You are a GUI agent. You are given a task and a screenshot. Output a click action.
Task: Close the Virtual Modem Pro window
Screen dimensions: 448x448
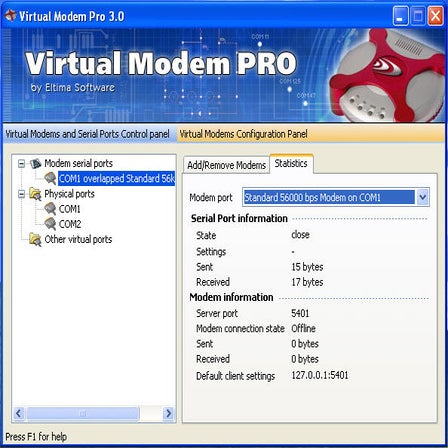point(436,15)
